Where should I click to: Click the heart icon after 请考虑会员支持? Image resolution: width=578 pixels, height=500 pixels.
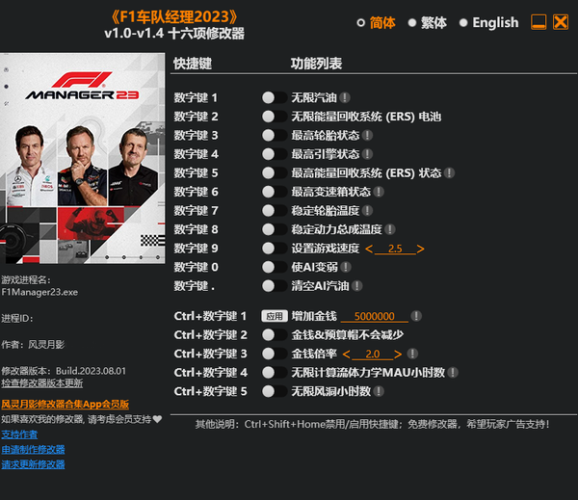pyautogui.click(x=157, y=419)
